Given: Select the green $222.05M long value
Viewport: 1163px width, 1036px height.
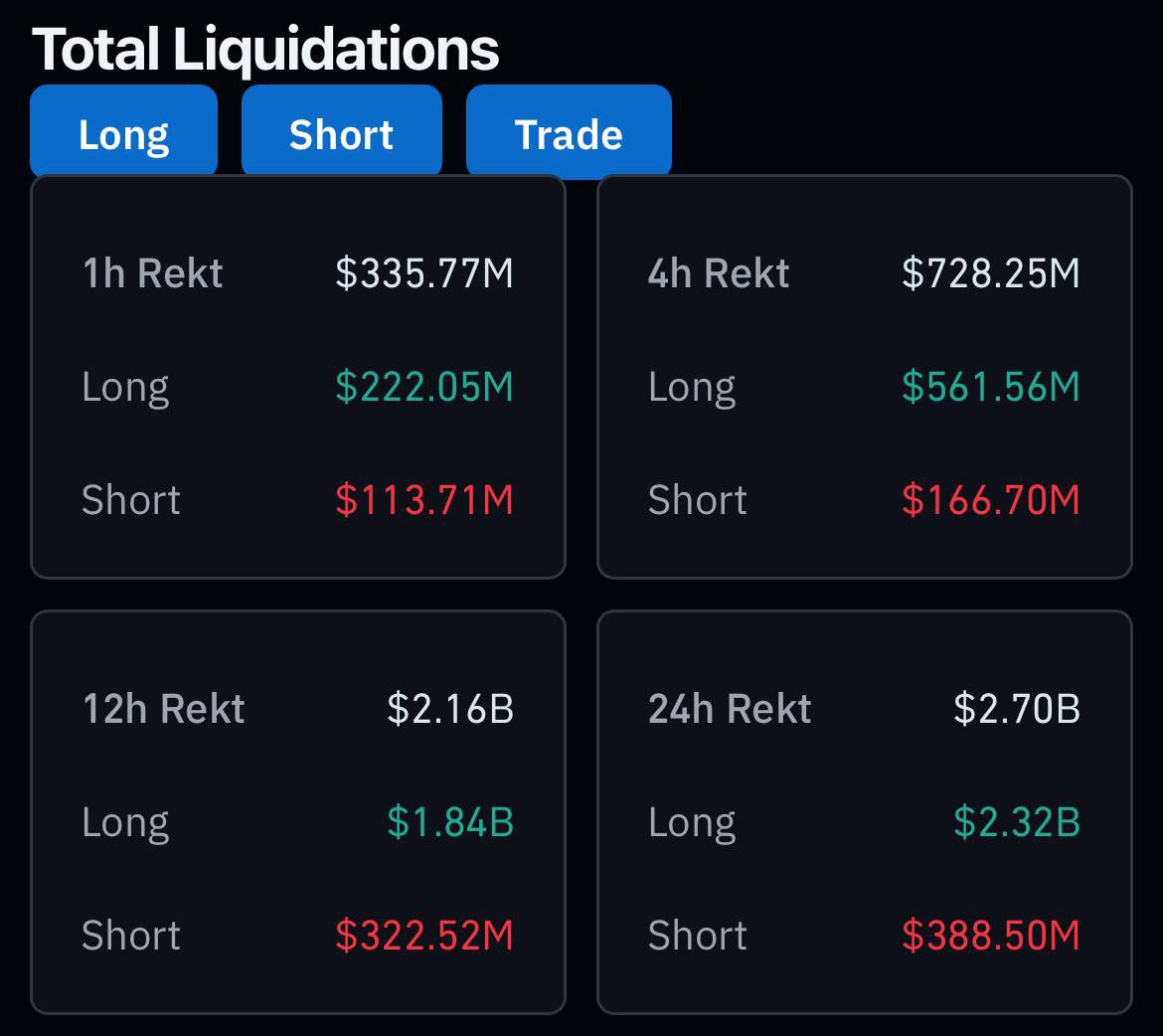Looking at the screenshot, I should tap(424, 387).
